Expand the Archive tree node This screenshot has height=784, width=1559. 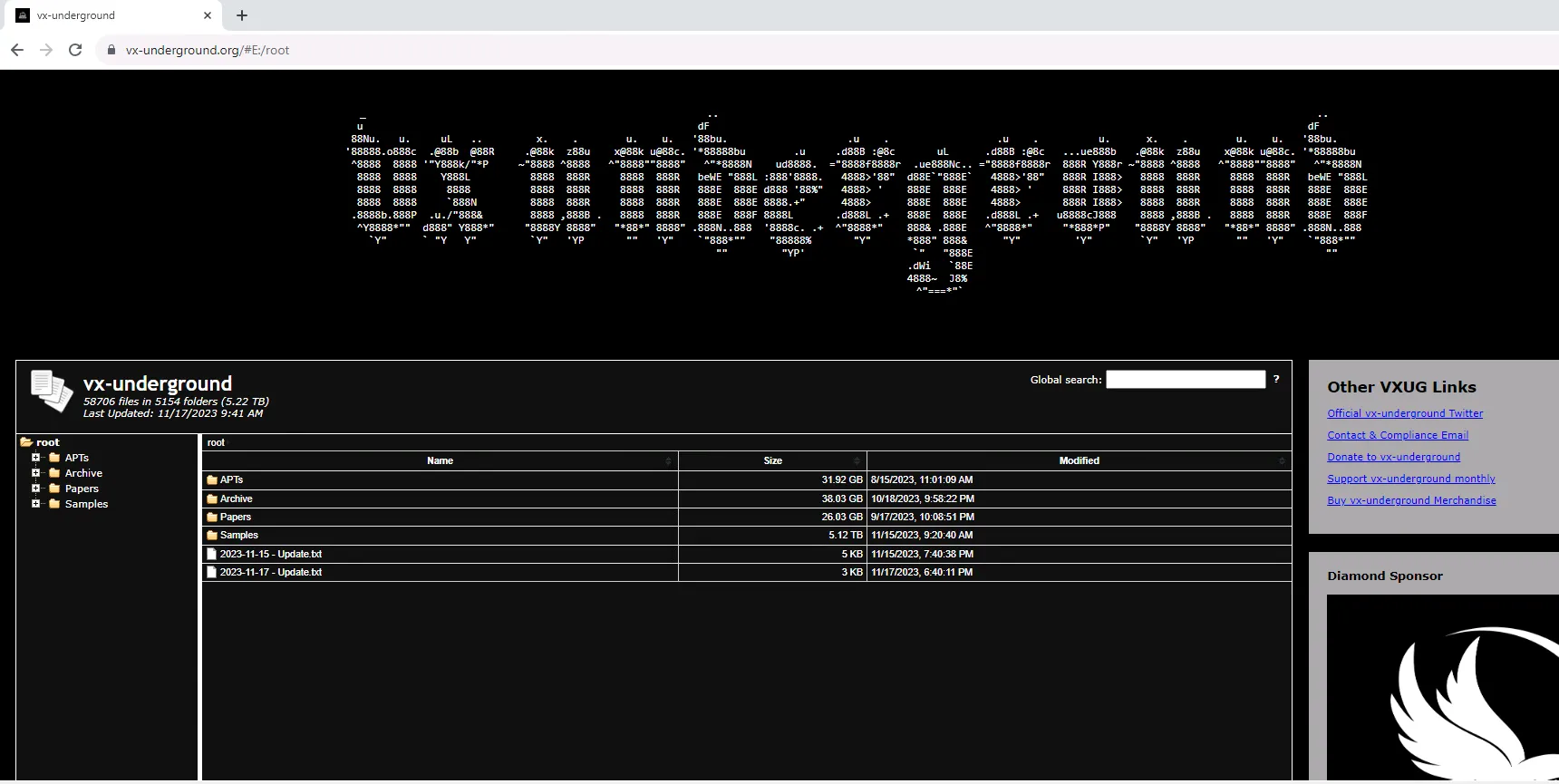point(36,473)
